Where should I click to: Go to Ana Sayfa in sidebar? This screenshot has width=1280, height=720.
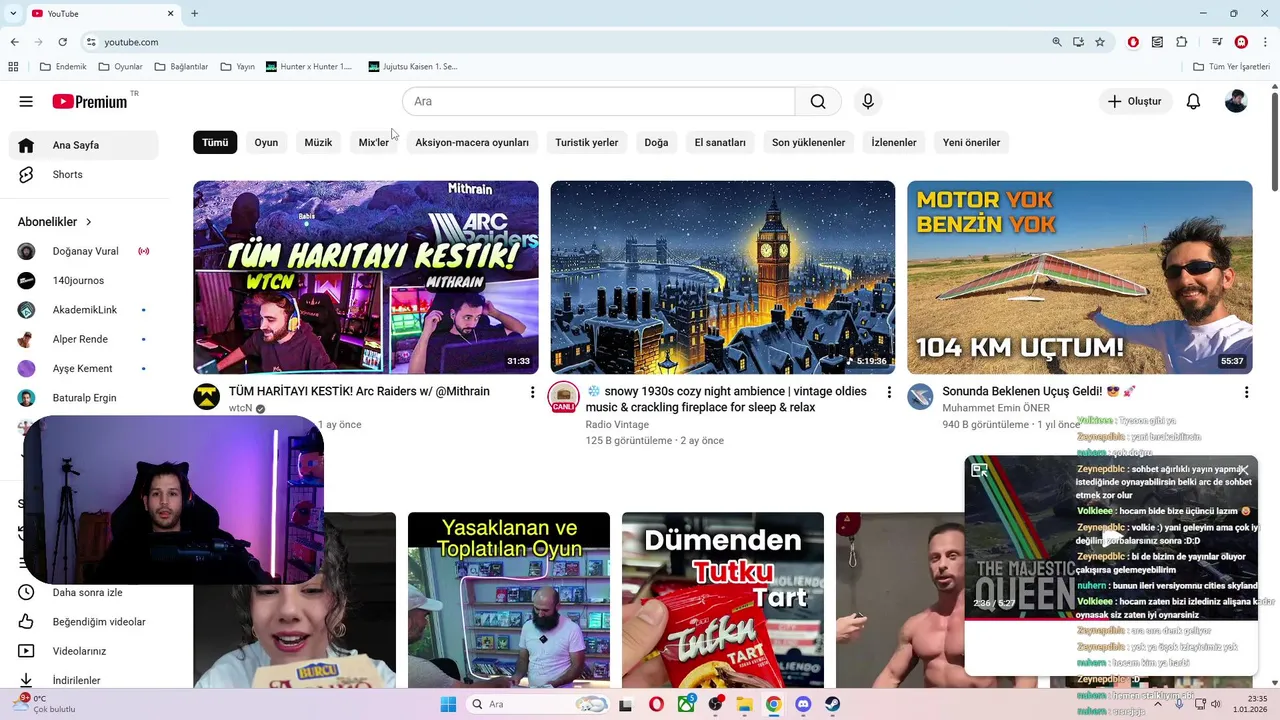tap(84, 145)
